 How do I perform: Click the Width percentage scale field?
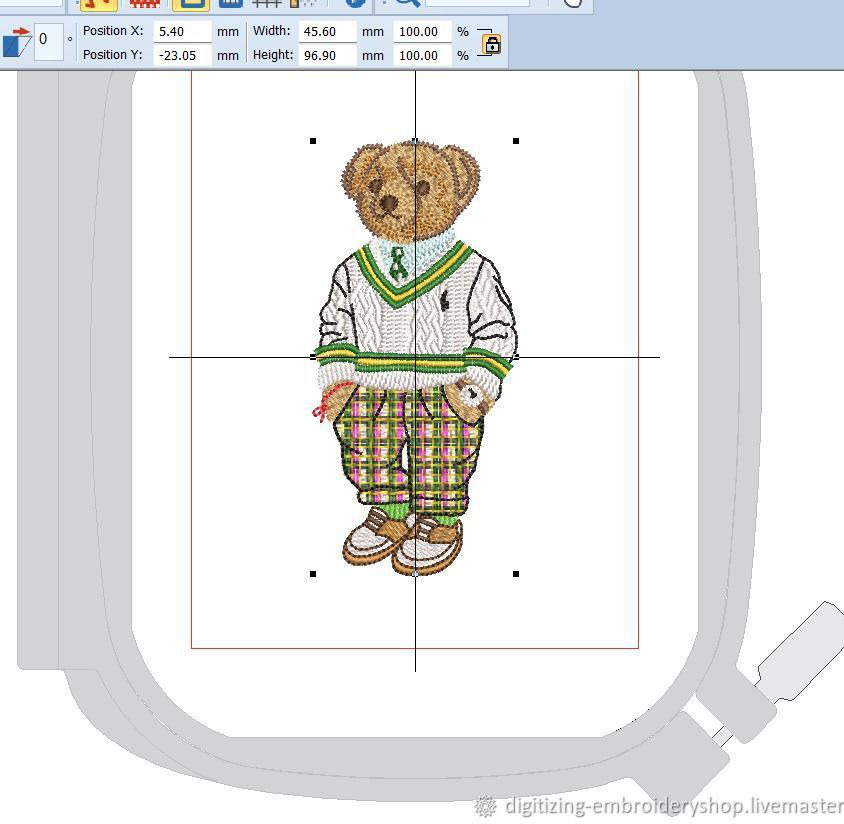(420, 31)
